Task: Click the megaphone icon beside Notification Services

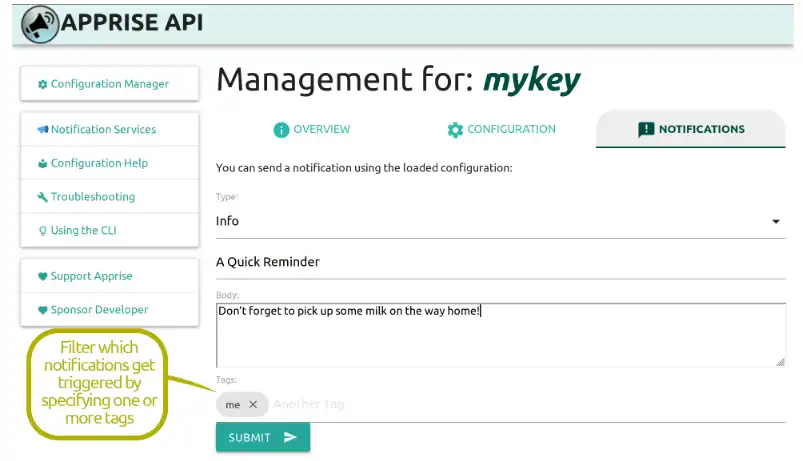Action: 43,130
